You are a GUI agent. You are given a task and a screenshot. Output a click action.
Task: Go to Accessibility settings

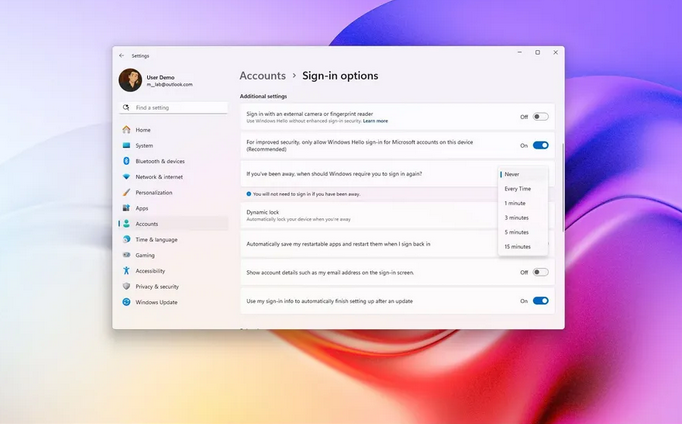(173, 270)
